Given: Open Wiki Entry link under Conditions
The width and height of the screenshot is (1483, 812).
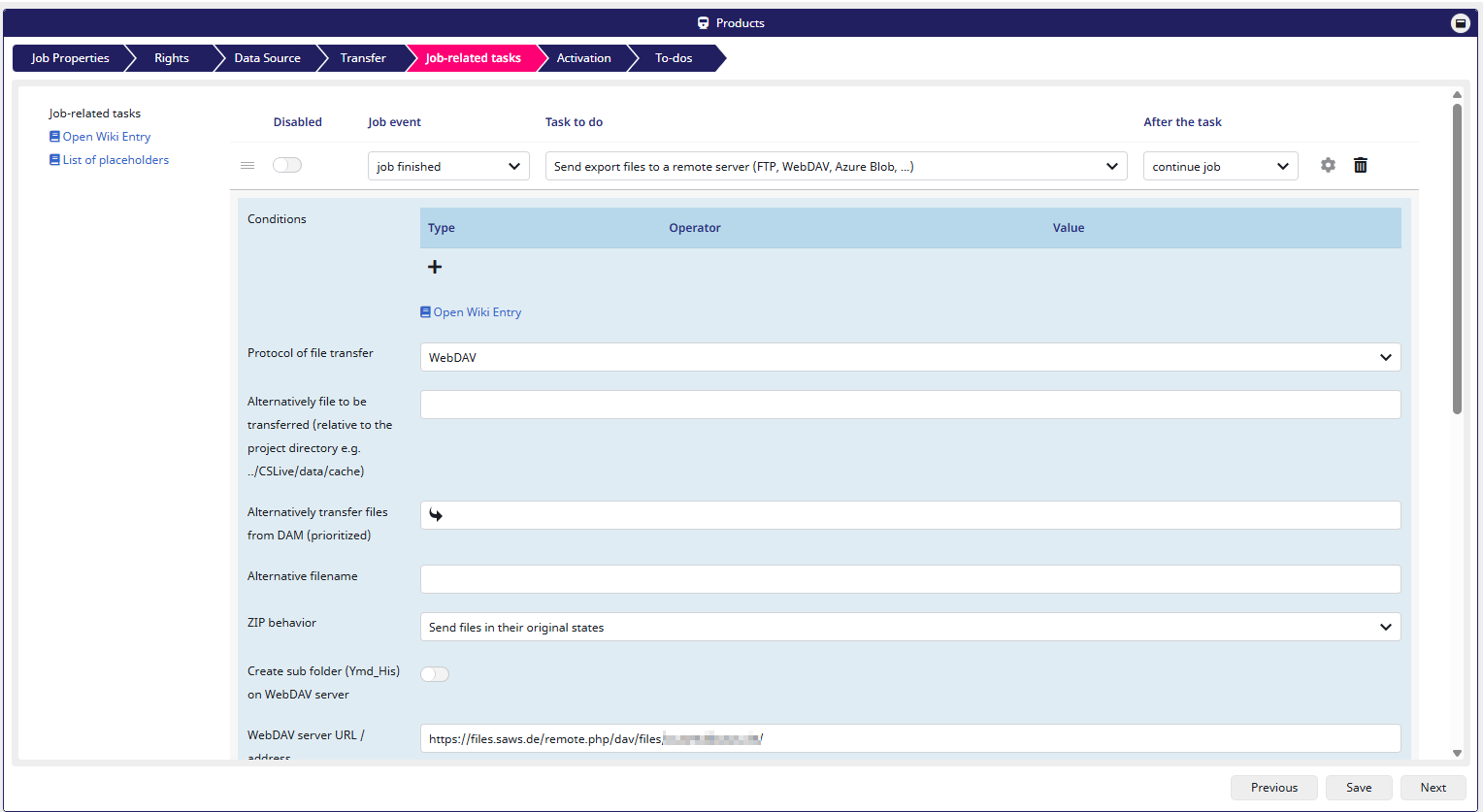Looking at the screenshot, I should [477, 312].
